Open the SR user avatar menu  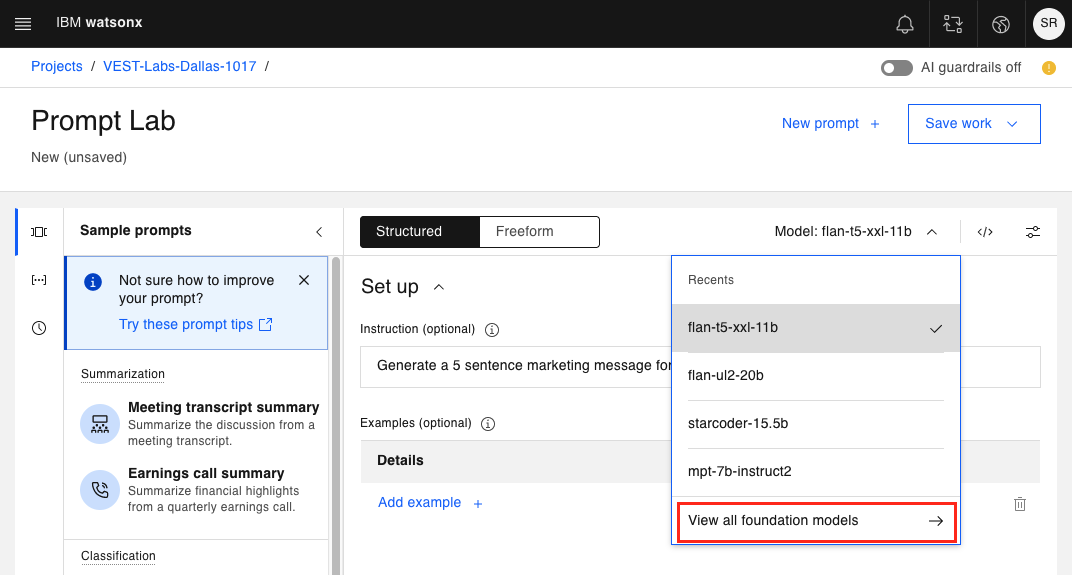1048,24
